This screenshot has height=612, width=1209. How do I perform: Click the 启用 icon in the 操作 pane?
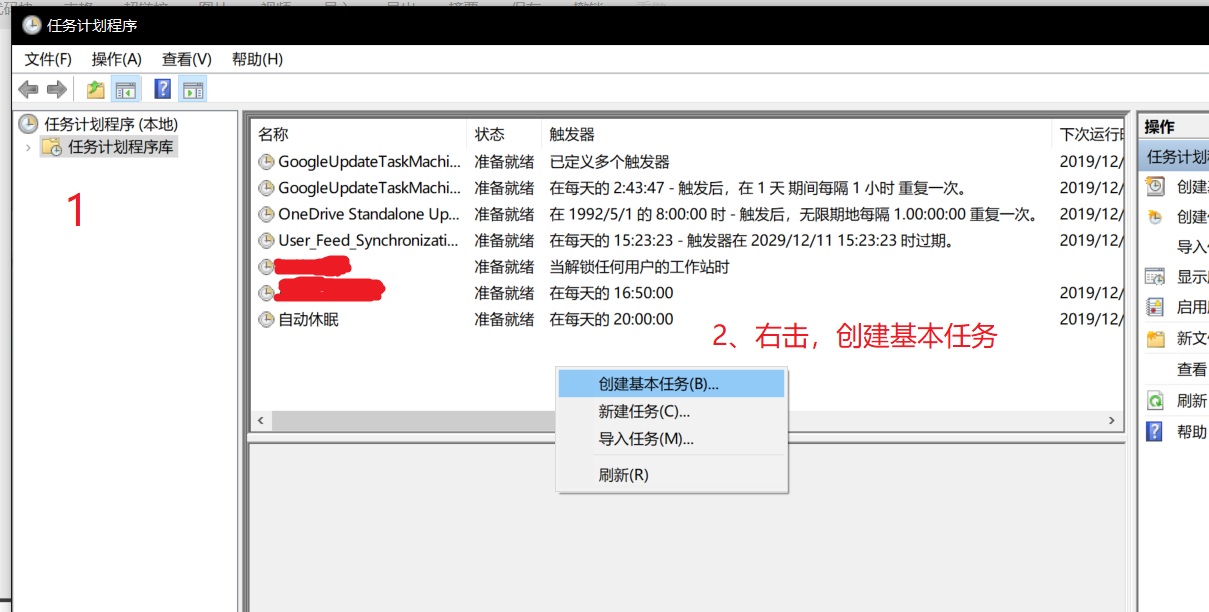(1155, 307)
